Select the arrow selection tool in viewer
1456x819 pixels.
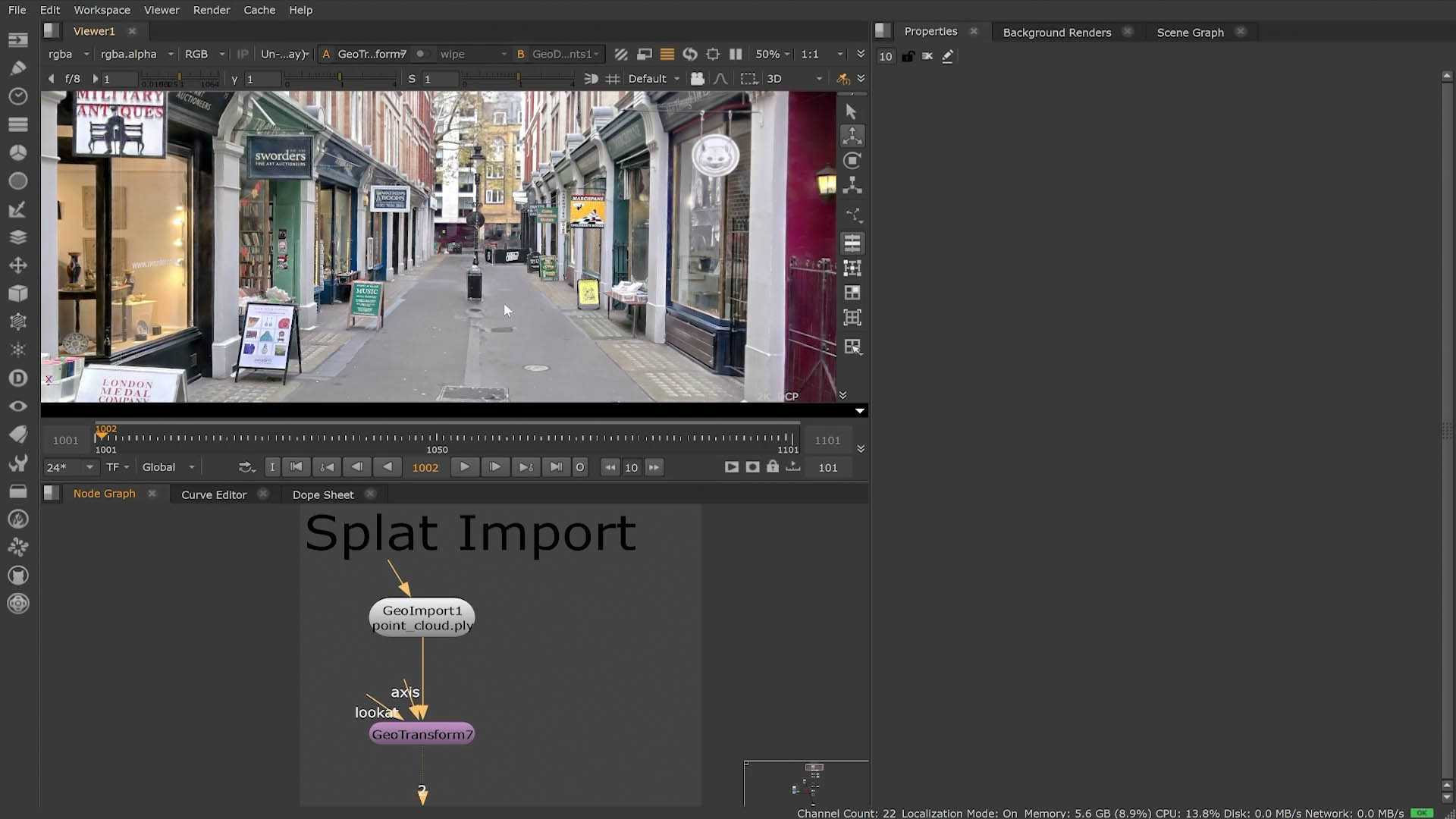coord(851,111)
